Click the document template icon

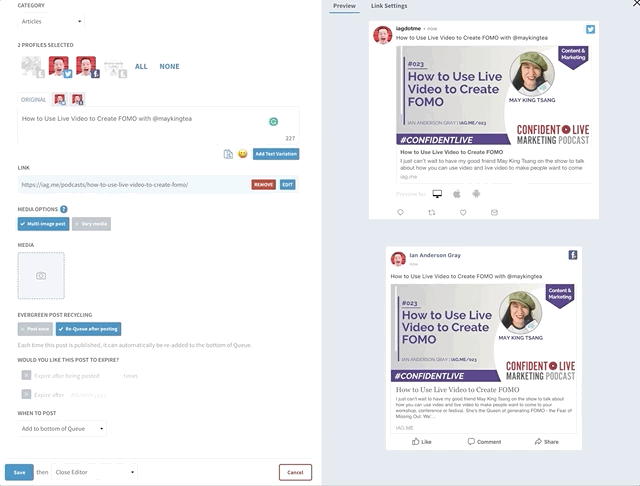pos(228,154)
